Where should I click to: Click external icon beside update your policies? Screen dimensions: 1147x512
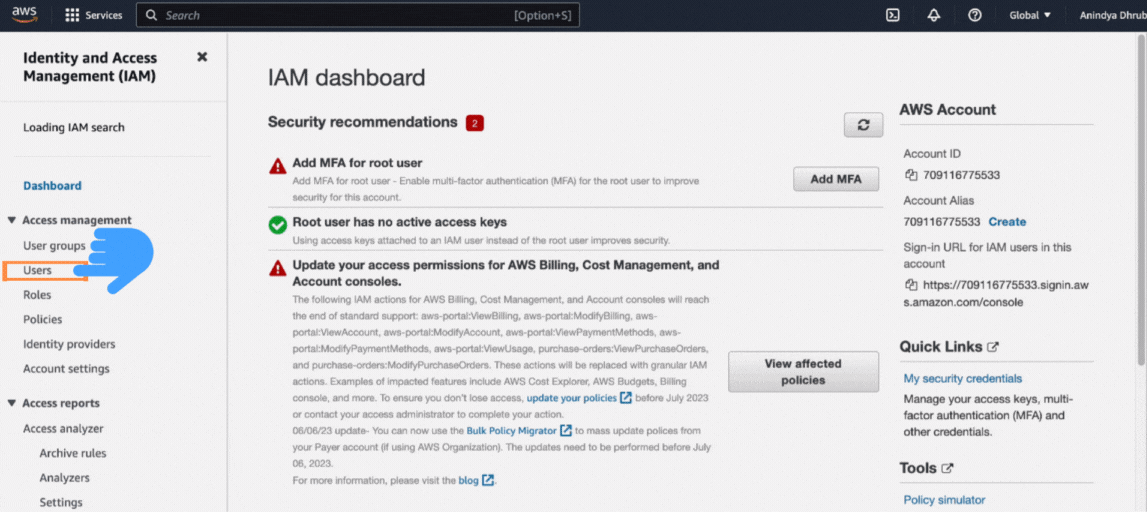[x=626, y=399]
